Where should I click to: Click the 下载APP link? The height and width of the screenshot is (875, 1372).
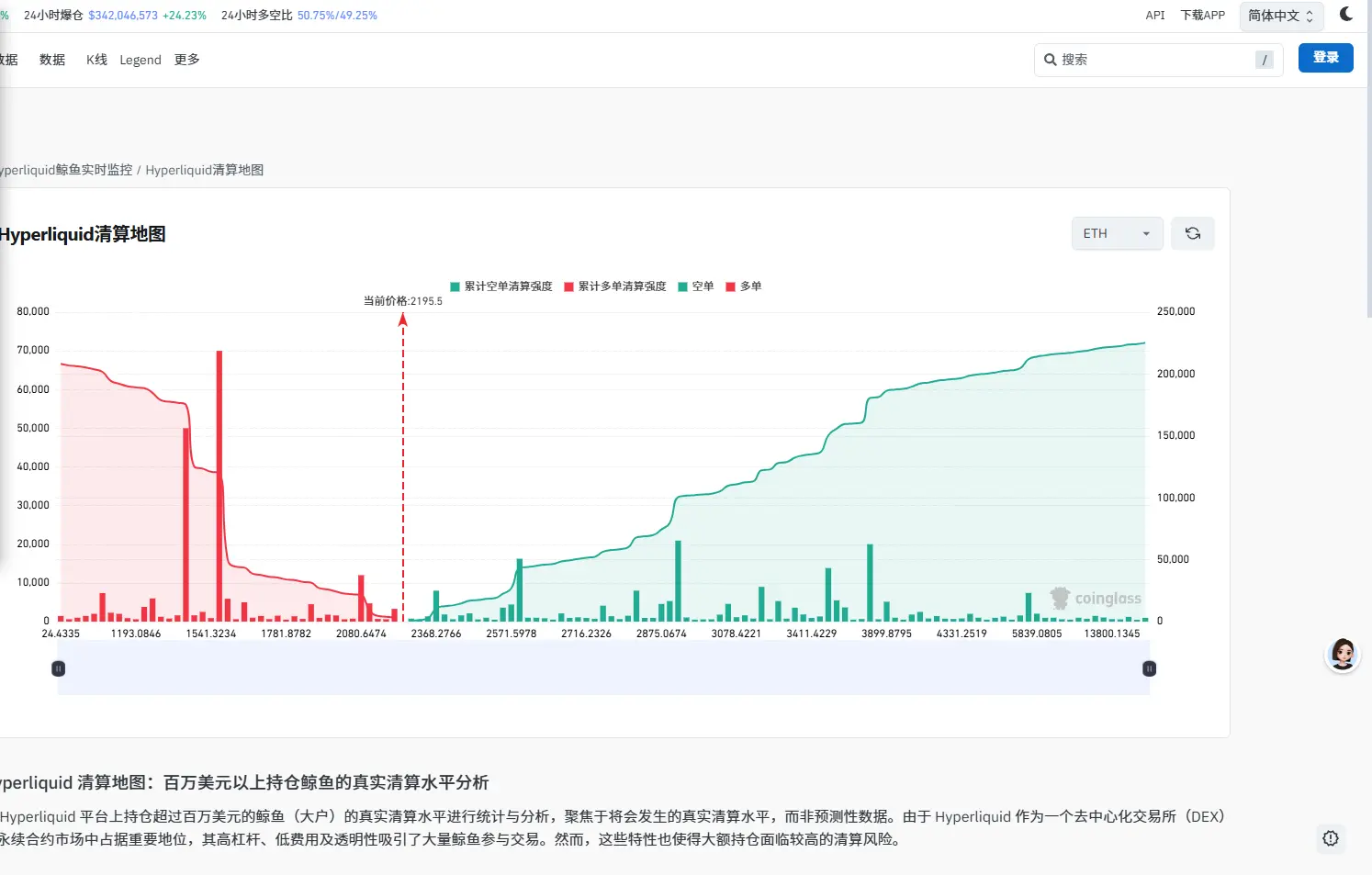point(1203,16)
